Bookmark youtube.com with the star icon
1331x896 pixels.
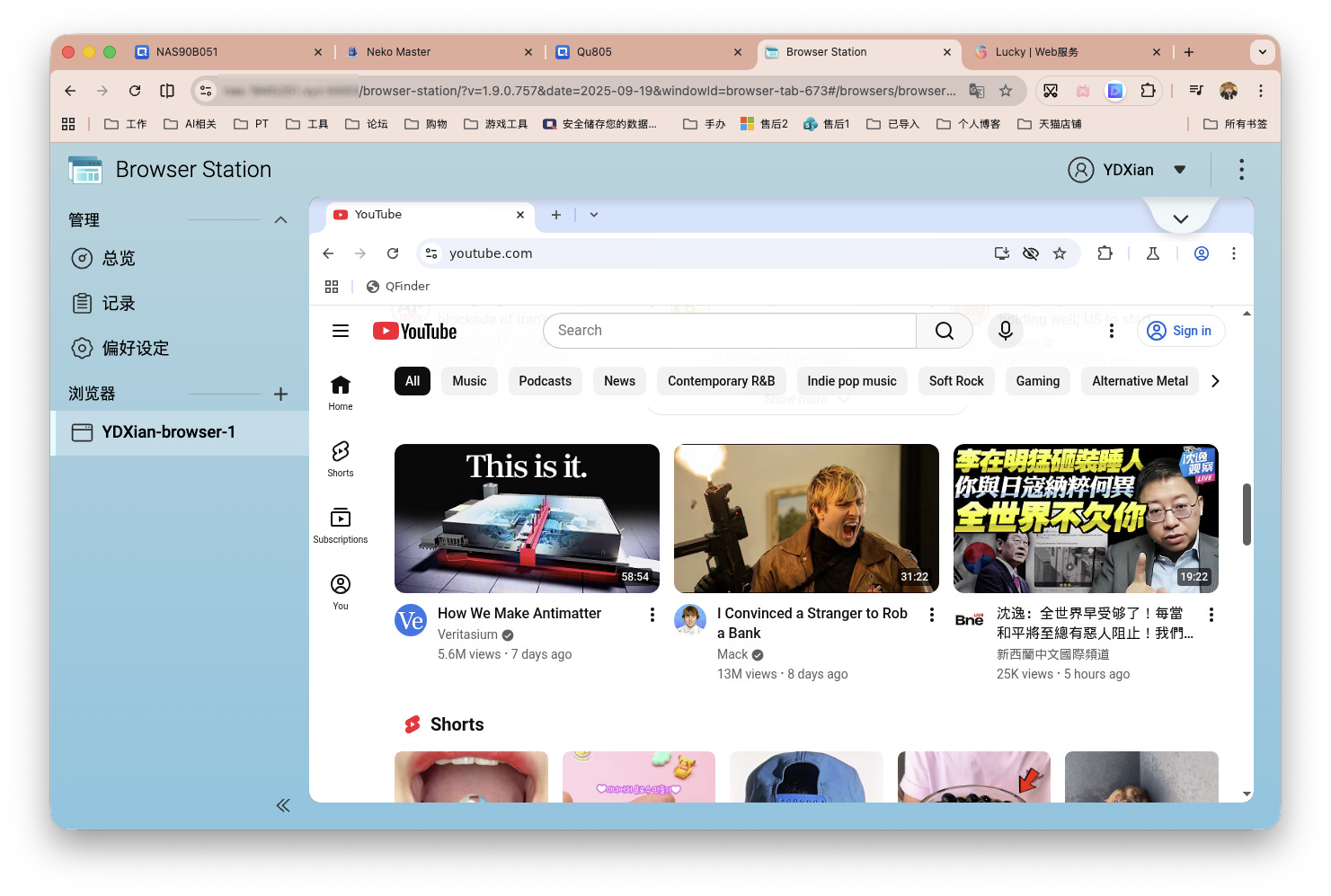point(1060,253)
